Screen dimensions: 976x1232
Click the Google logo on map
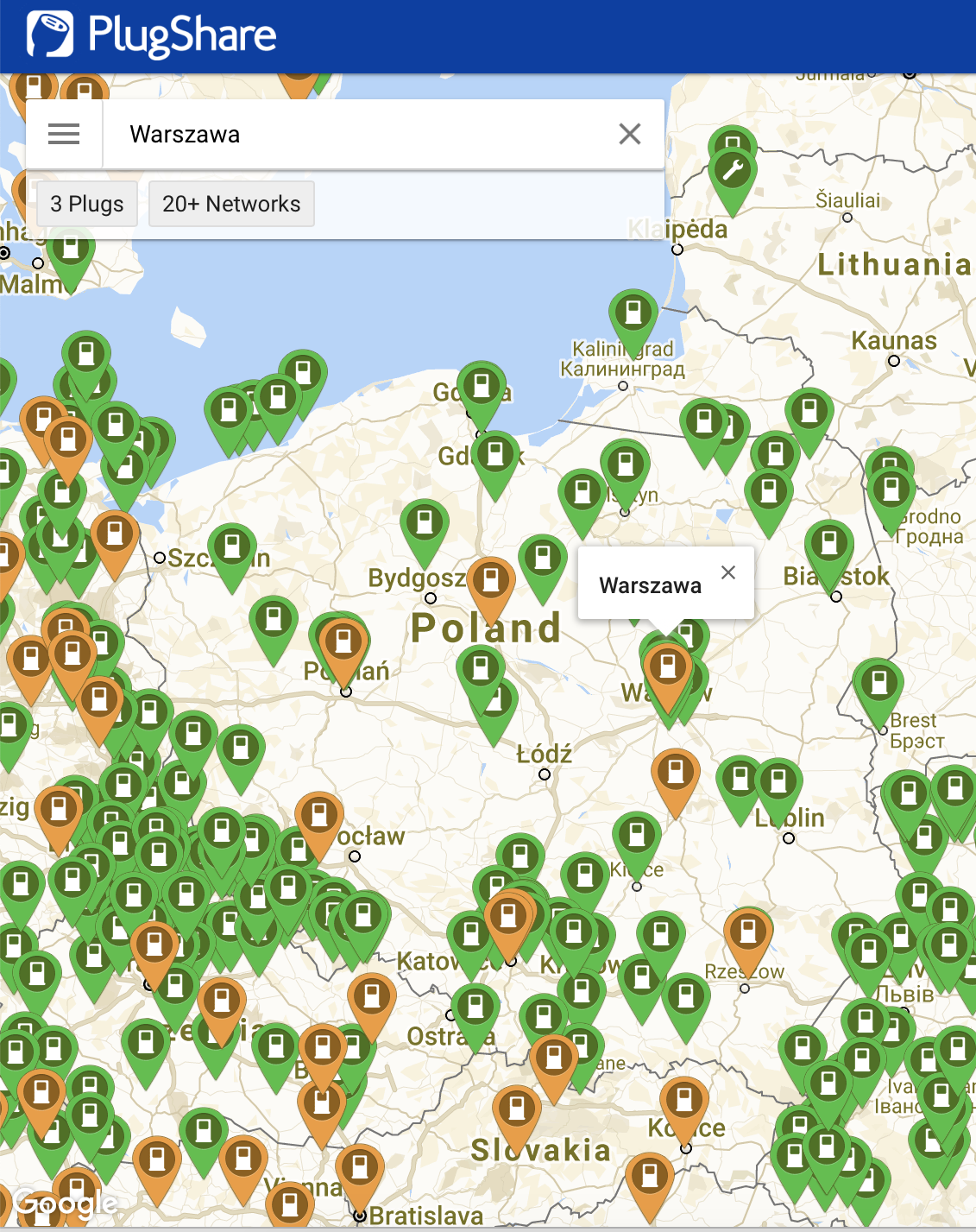tap(66, 1204)
